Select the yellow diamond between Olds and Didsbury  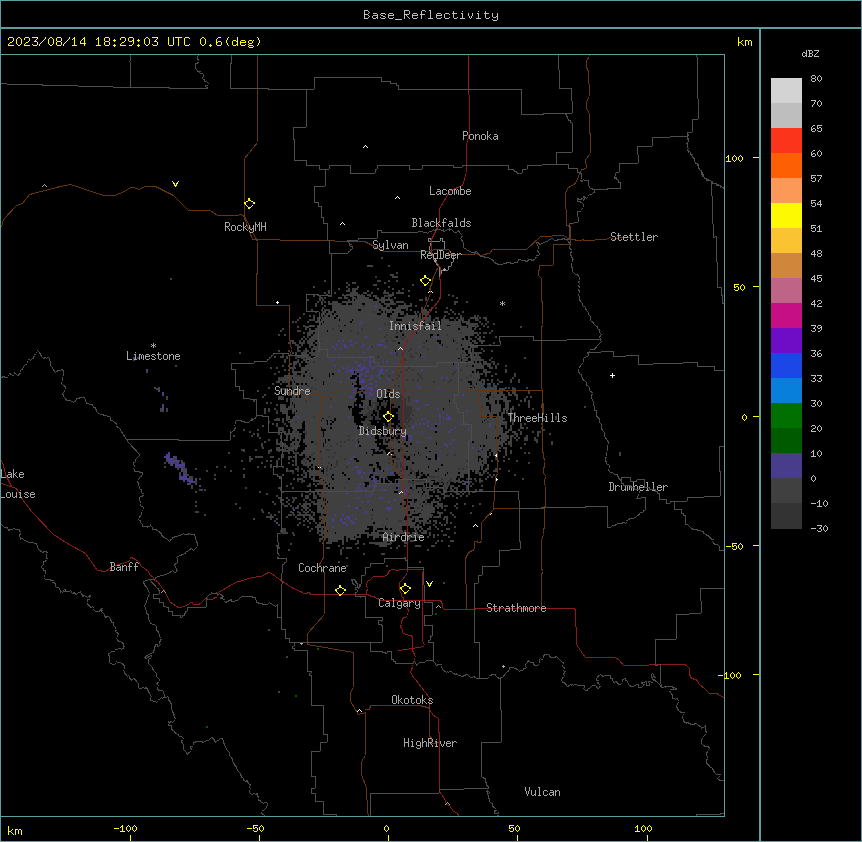point(388,416)
